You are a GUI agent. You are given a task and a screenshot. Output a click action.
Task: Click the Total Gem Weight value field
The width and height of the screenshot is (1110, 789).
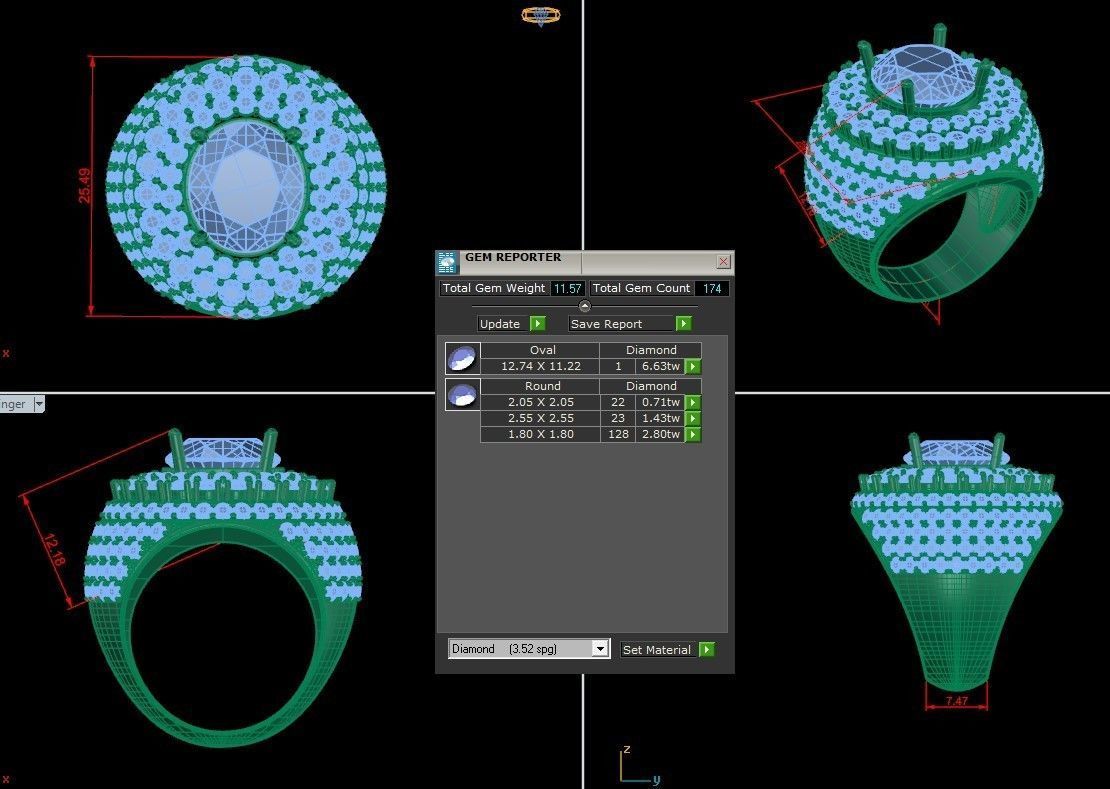point(567,288)
